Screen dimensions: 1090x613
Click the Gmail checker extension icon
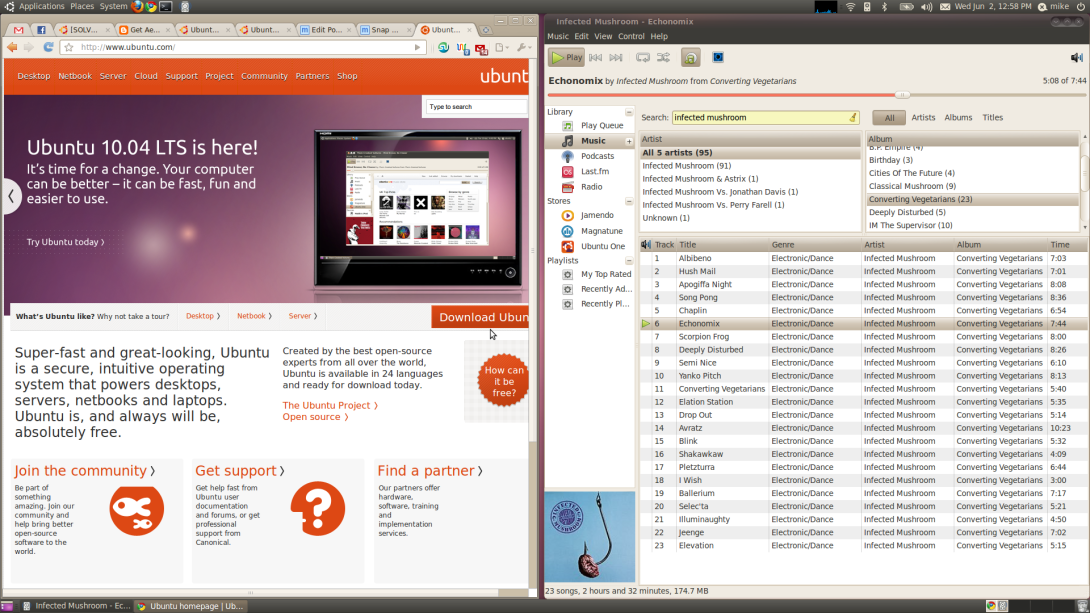pyautogui.click(x=481, y=48)
